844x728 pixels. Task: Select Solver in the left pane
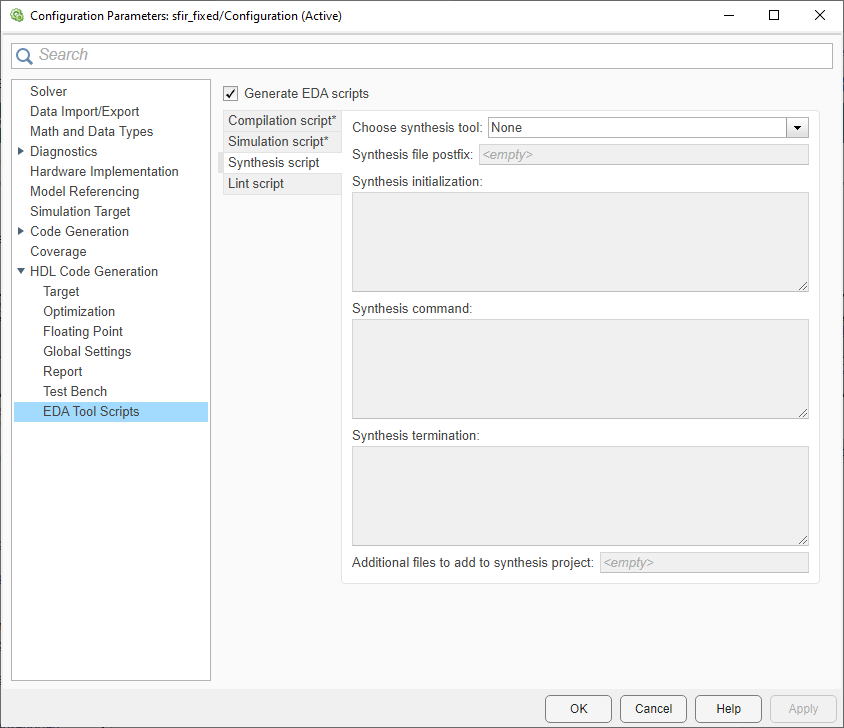(48, 91)
